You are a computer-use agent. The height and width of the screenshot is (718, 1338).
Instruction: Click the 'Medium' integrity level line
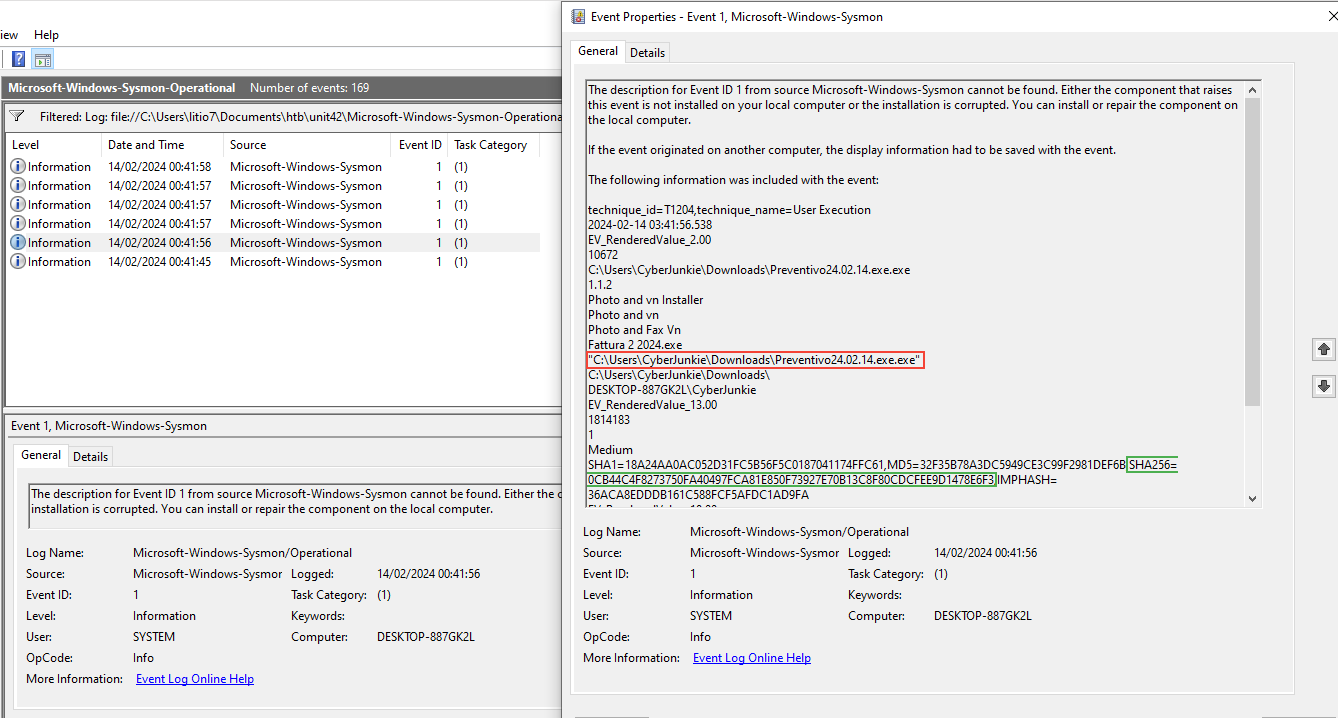click(x=610, y=450)
